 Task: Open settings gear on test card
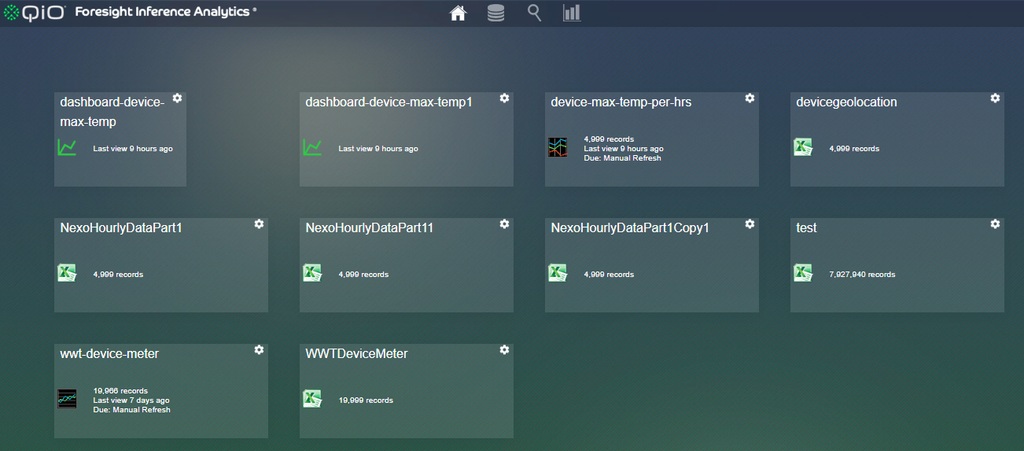coord(995,224)
